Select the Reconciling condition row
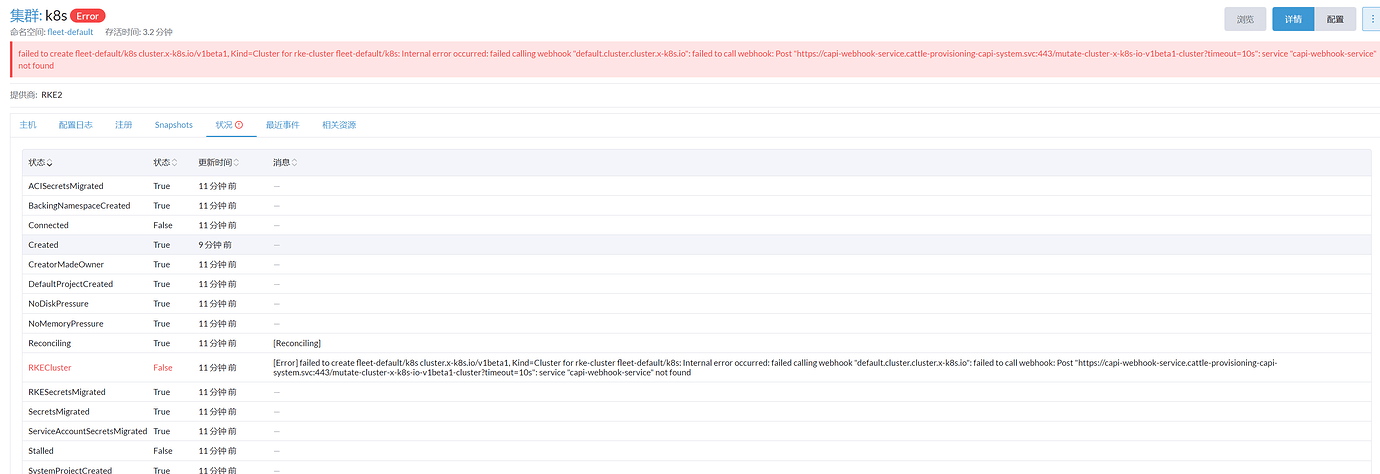Image resolution: width=1380 pixels, height=474 pixels. (x=50, y=343)
